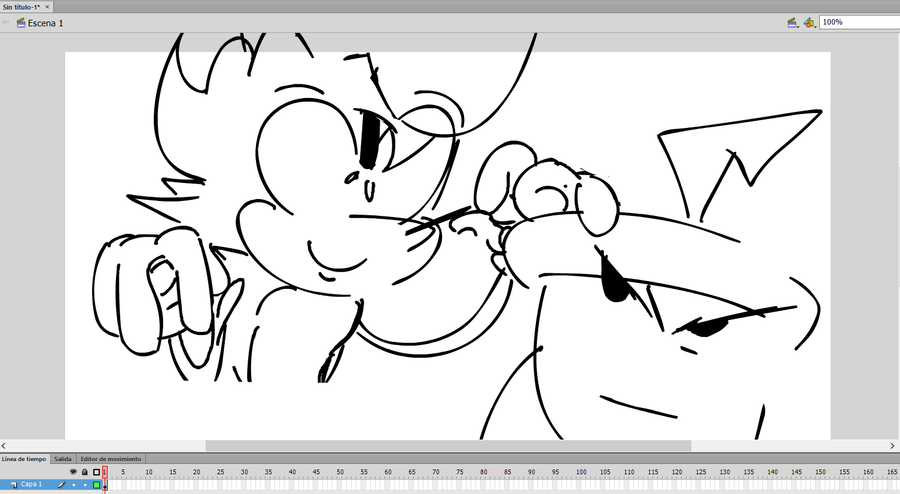The image size is (900, 494).
Task: Click the scroll left arrow under the stage
Action: (4, 446)
